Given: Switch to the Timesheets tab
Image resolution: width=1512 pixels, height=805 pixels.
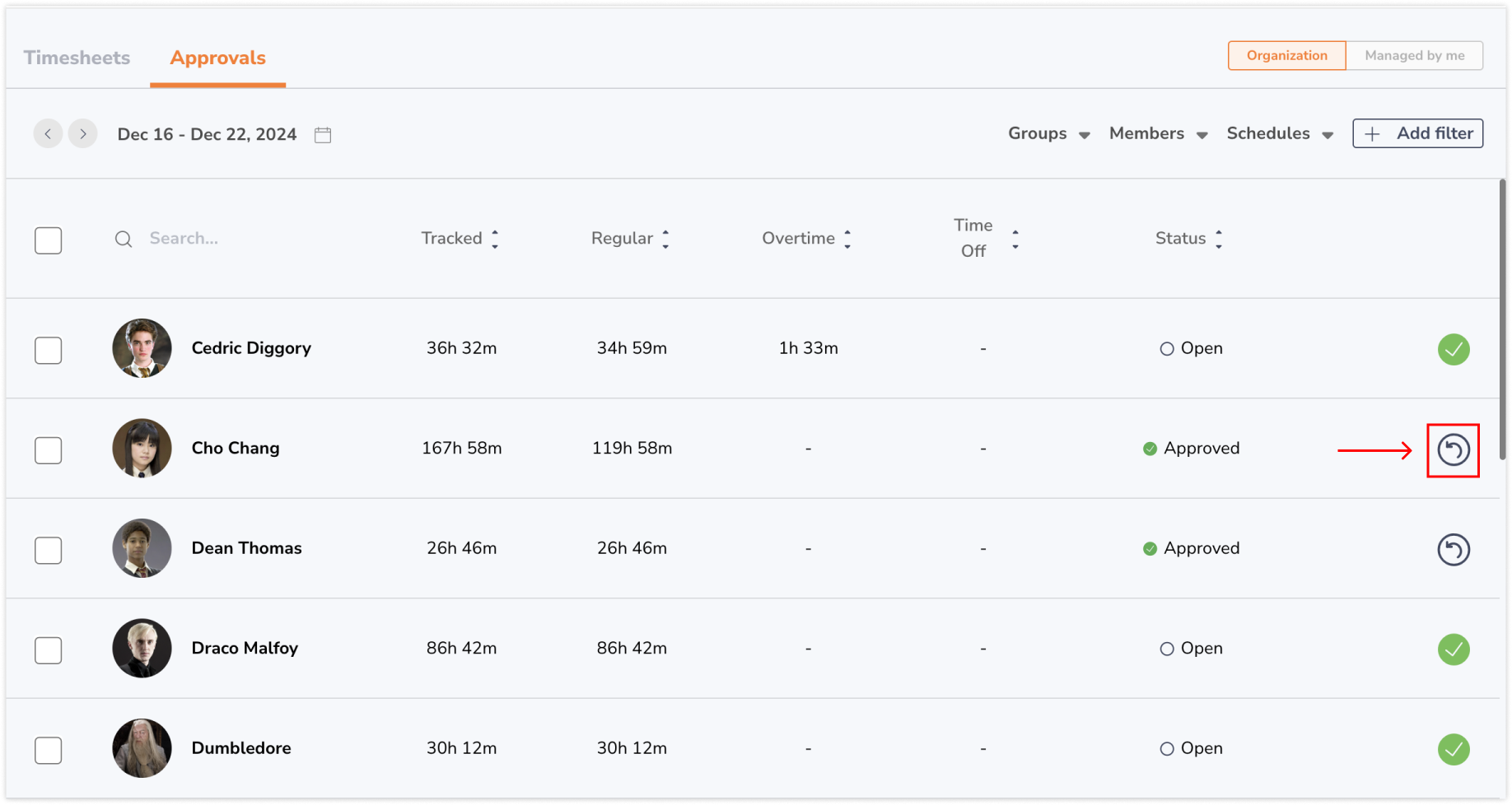Looking at the screenshot, I should point(77,58).
